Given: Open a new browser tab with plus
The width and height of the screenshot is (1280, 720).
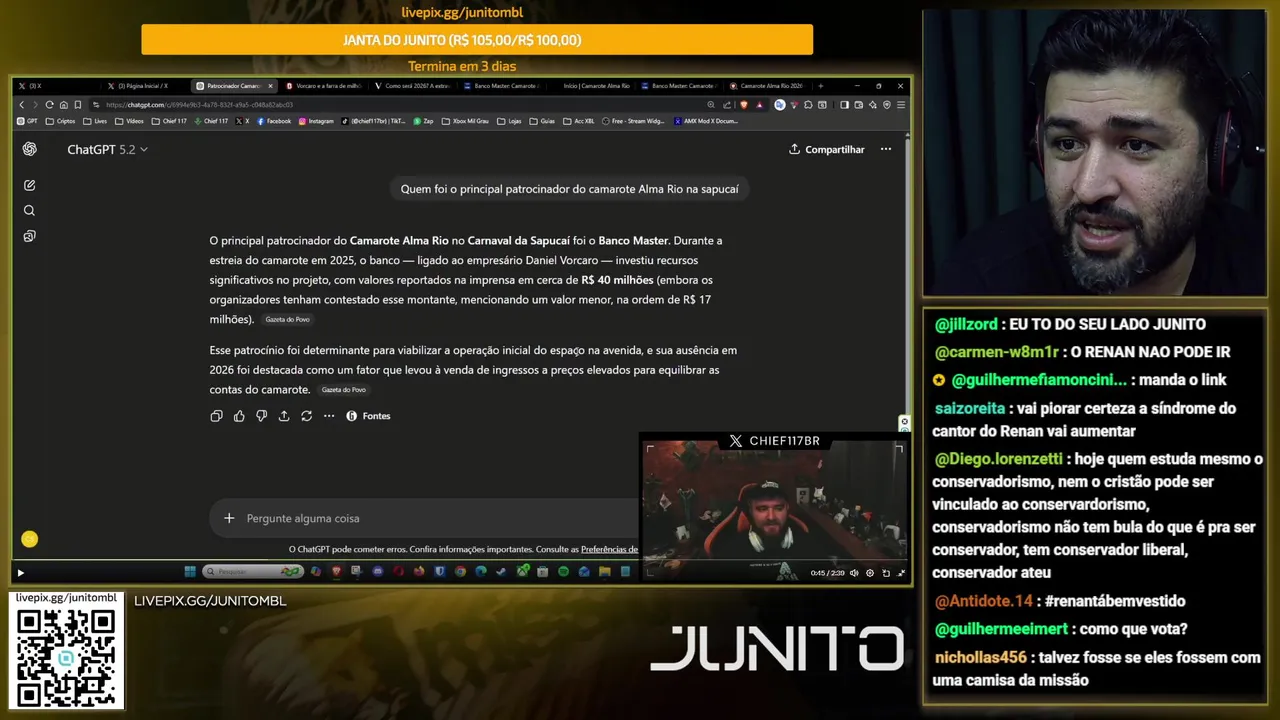Looking at the screenshot, I should tap(821, 86).
